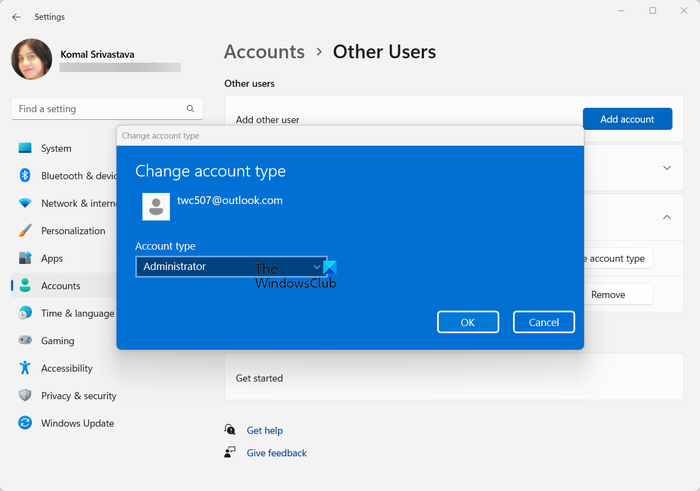Viewport: 700px width, 491px height.
Task: Open the Give feedback link
Action: [276, 453]
